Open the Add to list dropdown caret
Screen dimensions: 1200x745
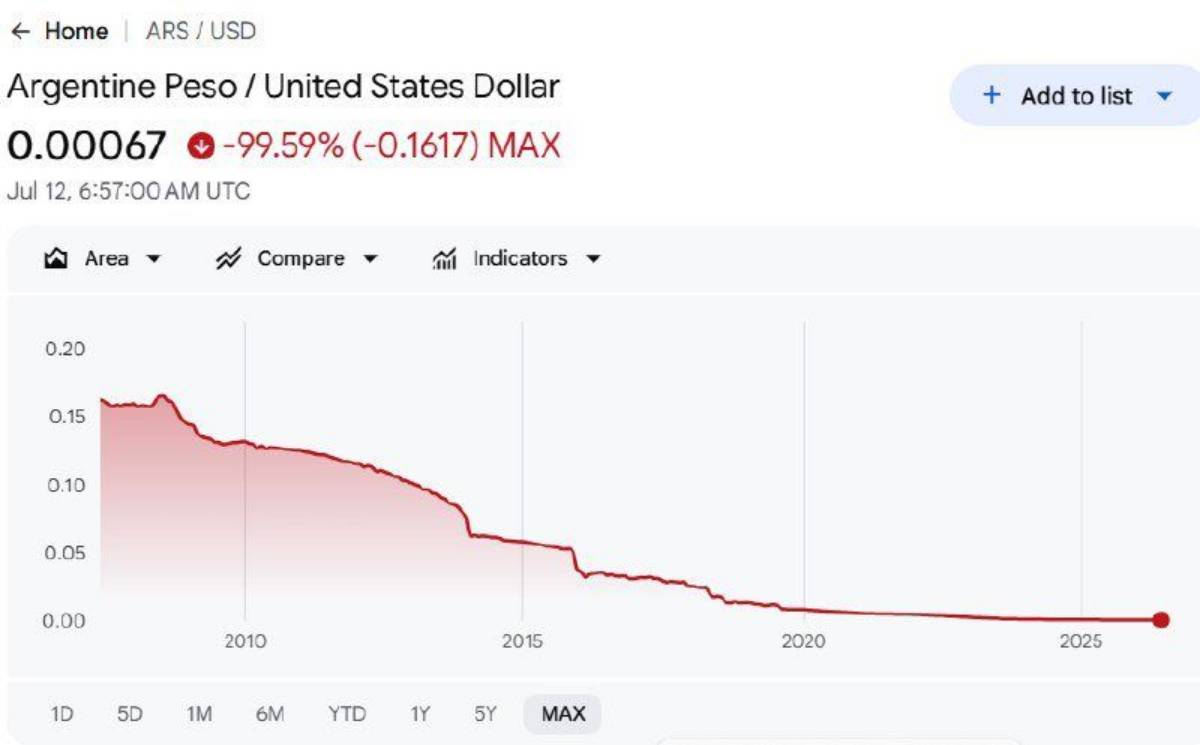1163,96
